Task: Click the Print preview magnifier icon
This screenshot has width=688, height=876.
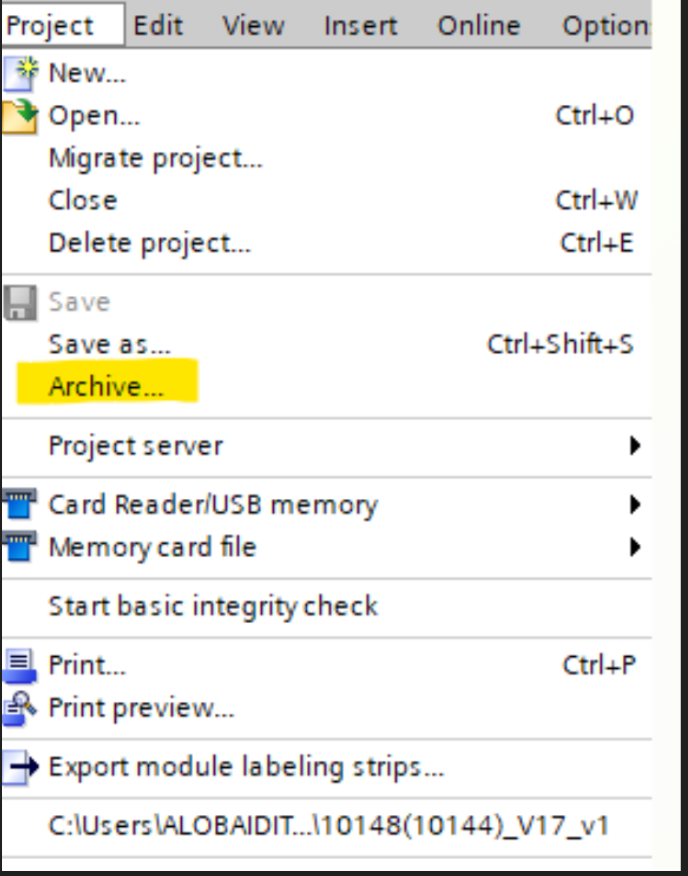Action: (x=20, y=709)
